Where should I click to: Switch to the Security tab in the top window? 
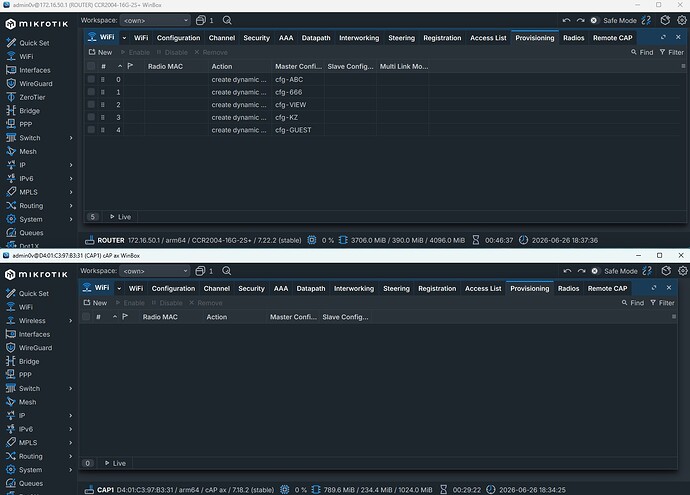[257, 38]
